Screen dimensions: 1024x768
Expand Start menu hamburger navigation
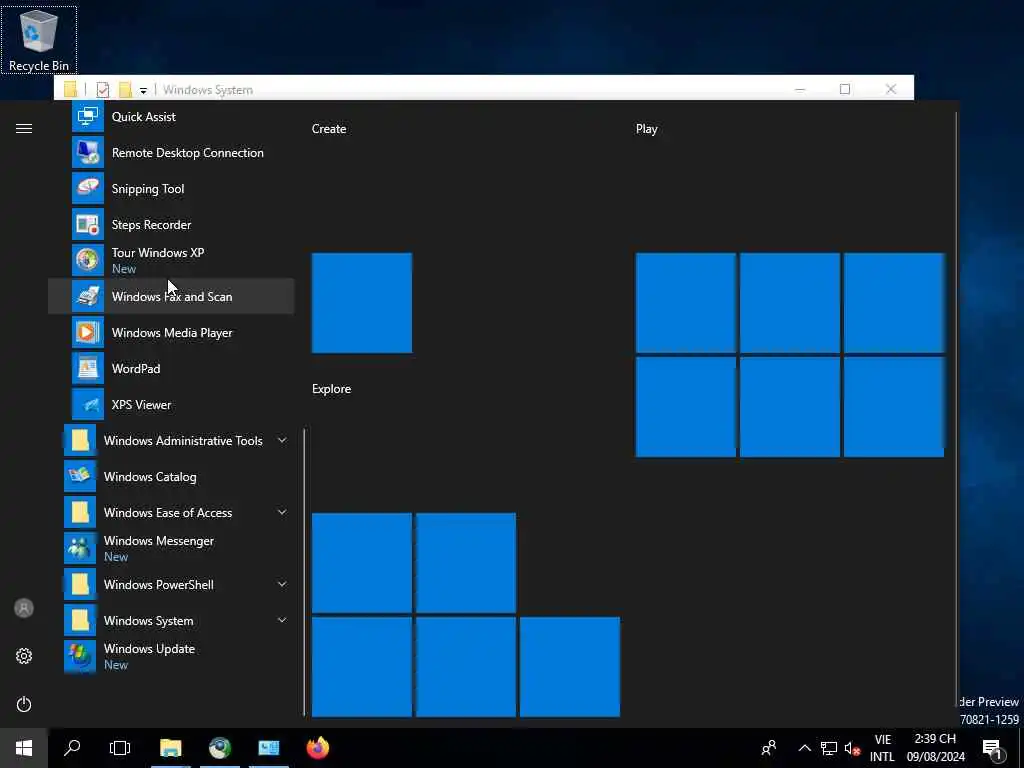(x=24, y=129)
